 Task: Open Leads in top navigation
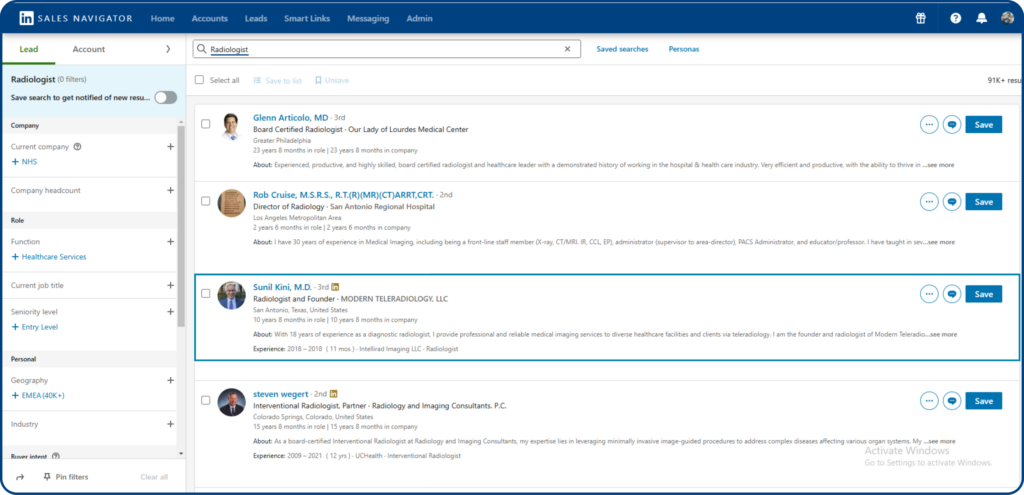tap(256, 18)
